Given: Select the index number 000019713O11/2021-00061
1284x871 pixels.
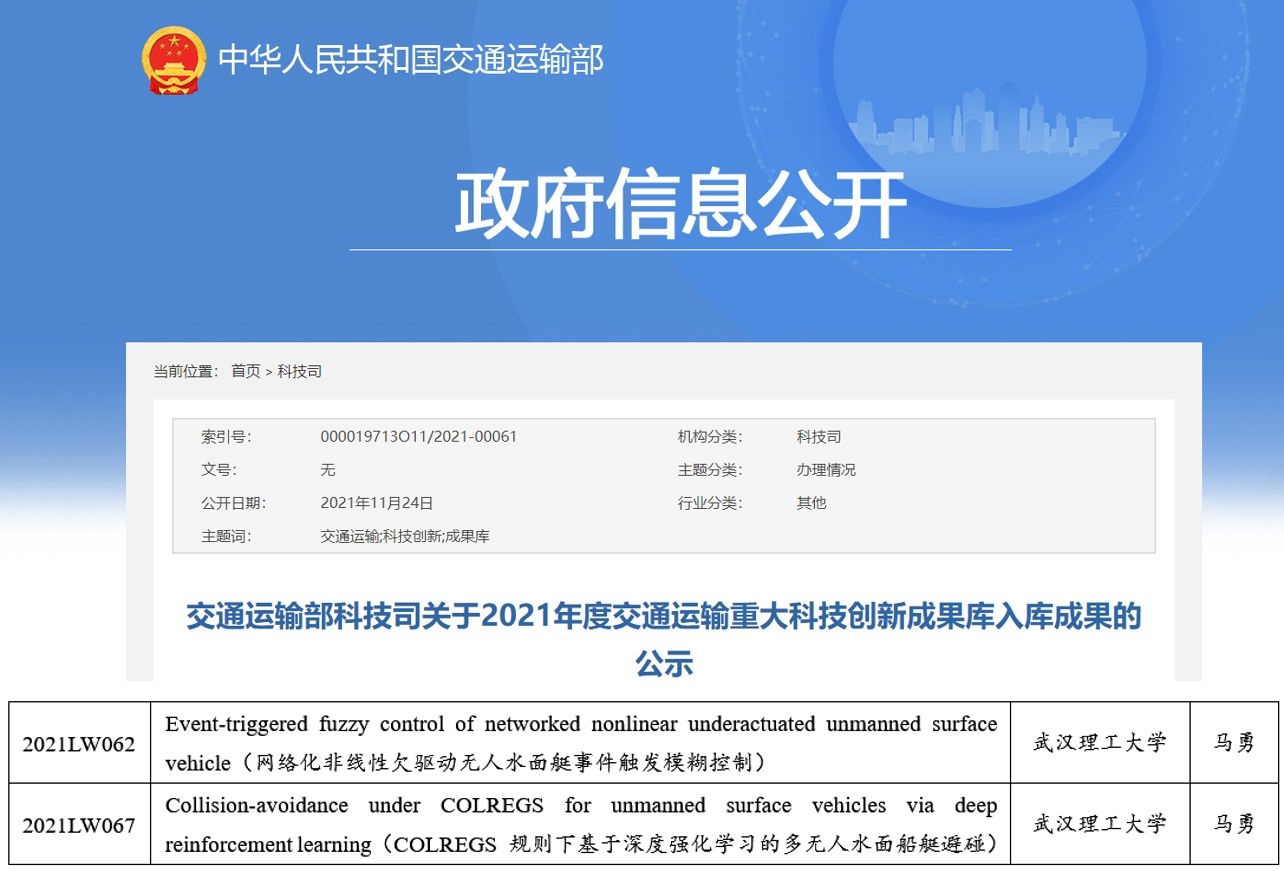Looking at the screenshot, I should pos(418,437).
